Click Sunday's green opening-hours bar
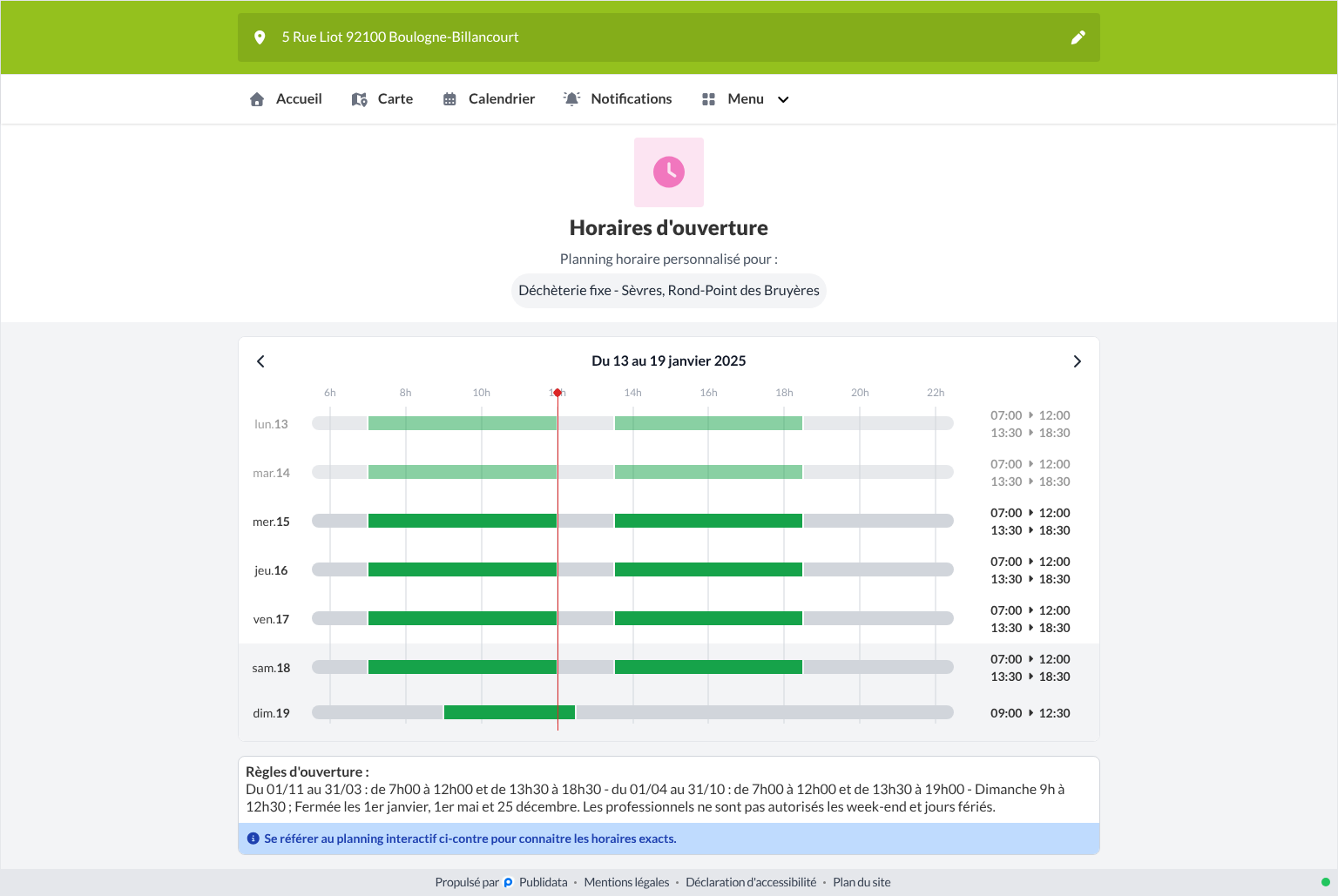This screenshot has height=896, width=1338. 510,712
